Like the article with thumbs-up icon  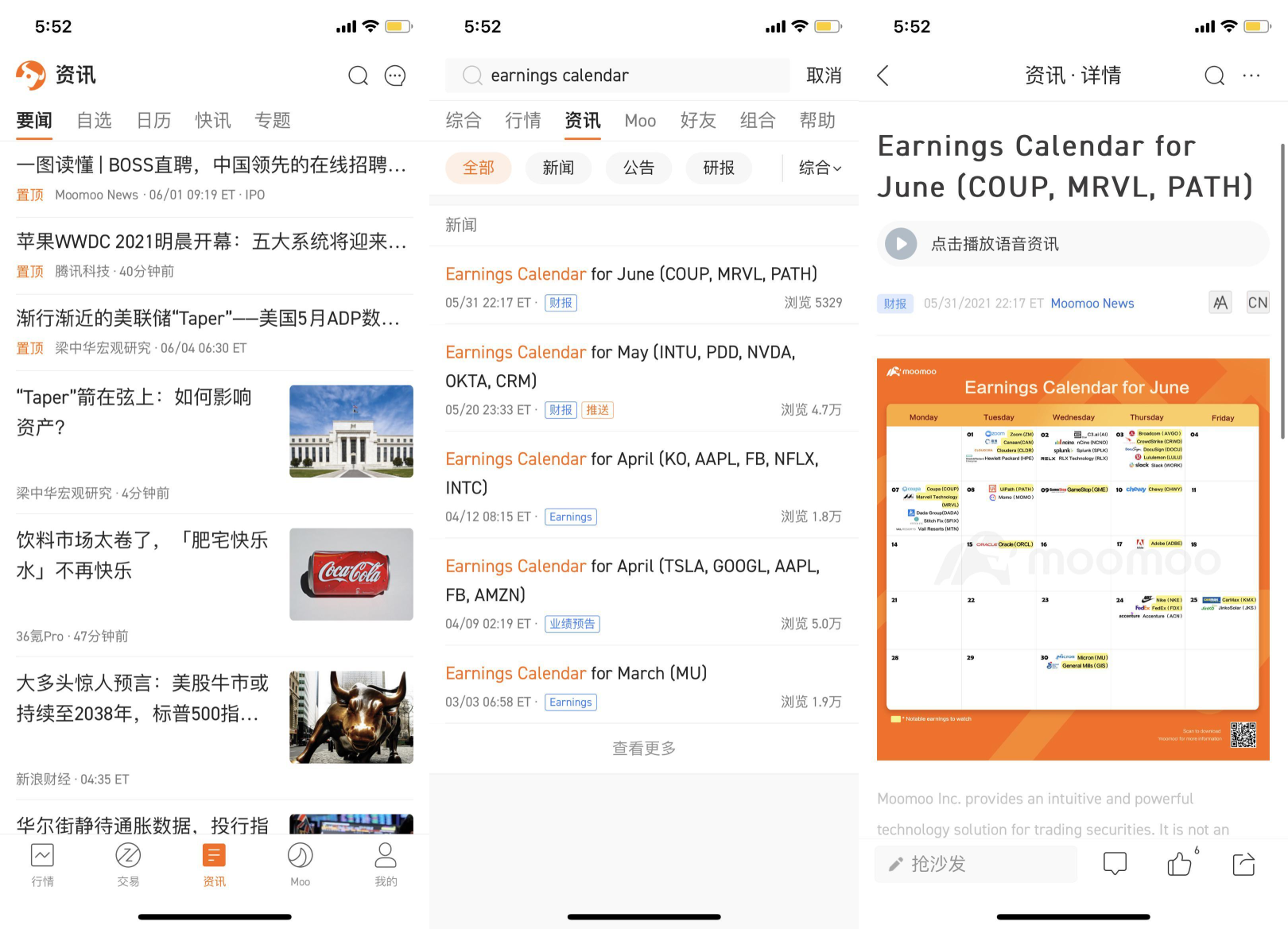(1180, 864)
